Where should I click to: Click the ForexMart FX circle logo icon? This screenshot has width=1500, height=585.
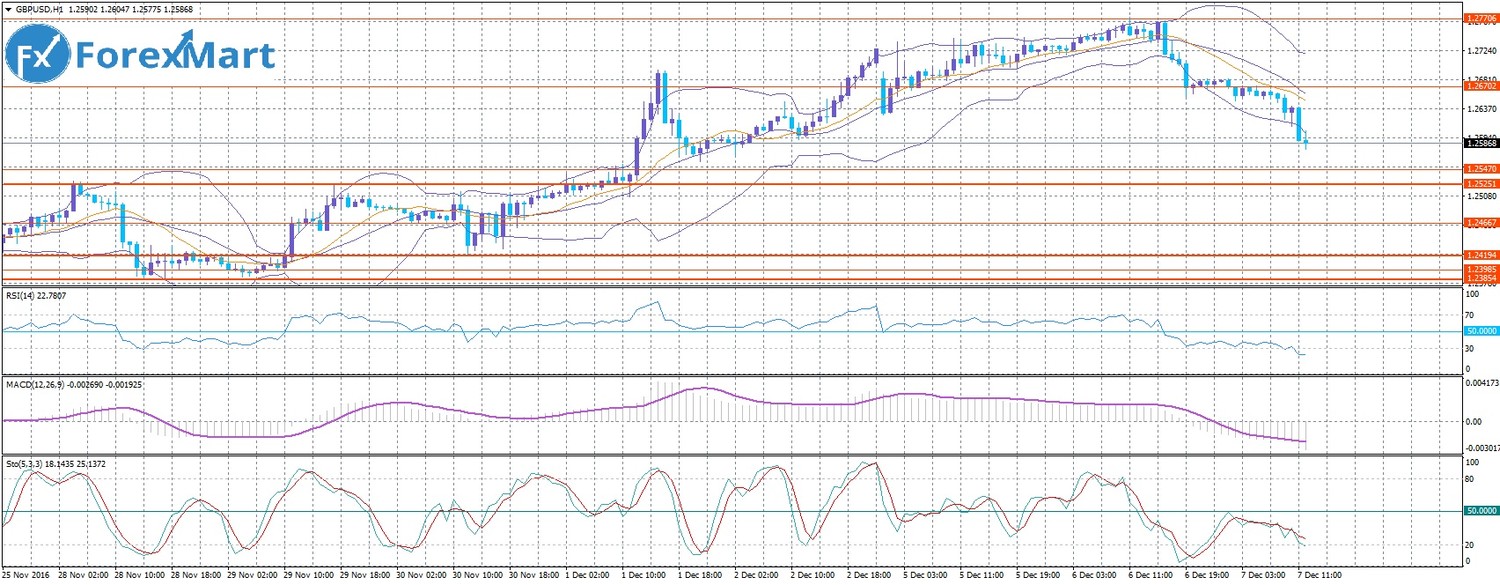point(38,56)
